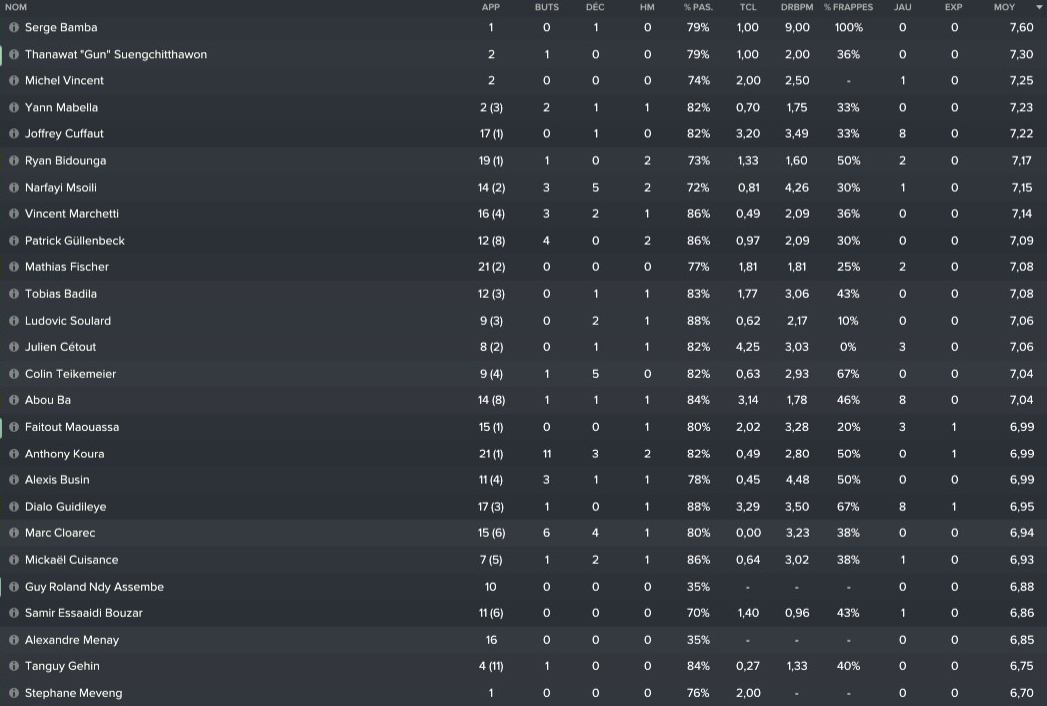Image resolution: width=1047 pixels, height=706 pixels.
Task: Sort by APP column header
Action: point(491,7)
